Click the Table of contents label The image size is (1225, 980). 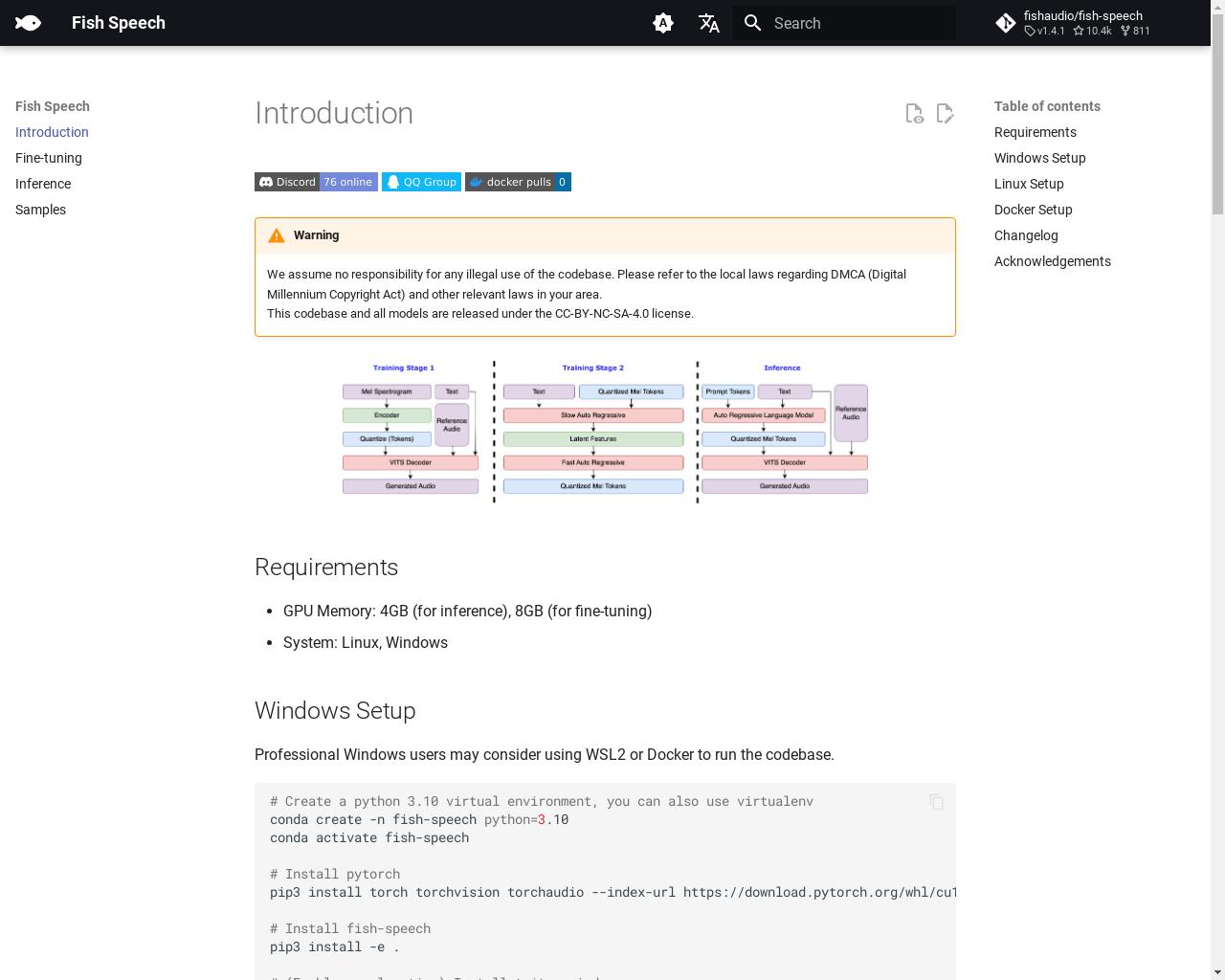tap(1047, 106)
